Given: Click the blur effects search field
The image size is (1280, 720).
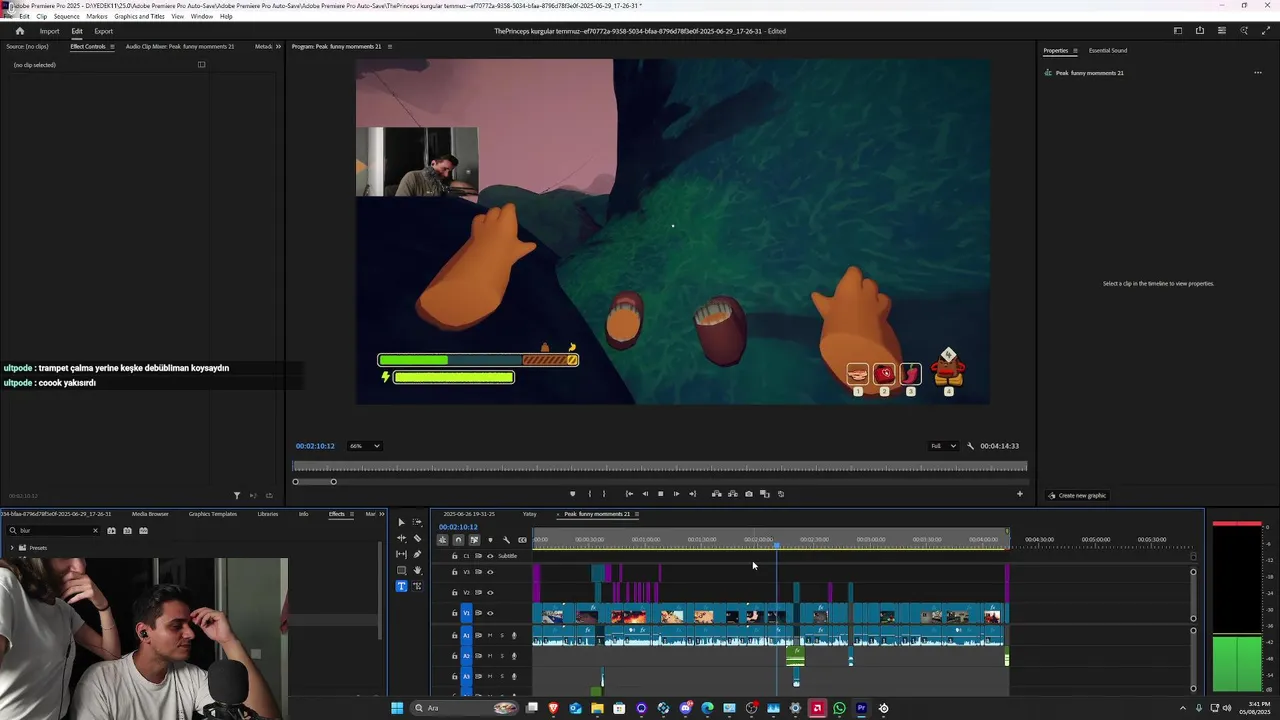Looking at the screenshot, I should [54, 531].
